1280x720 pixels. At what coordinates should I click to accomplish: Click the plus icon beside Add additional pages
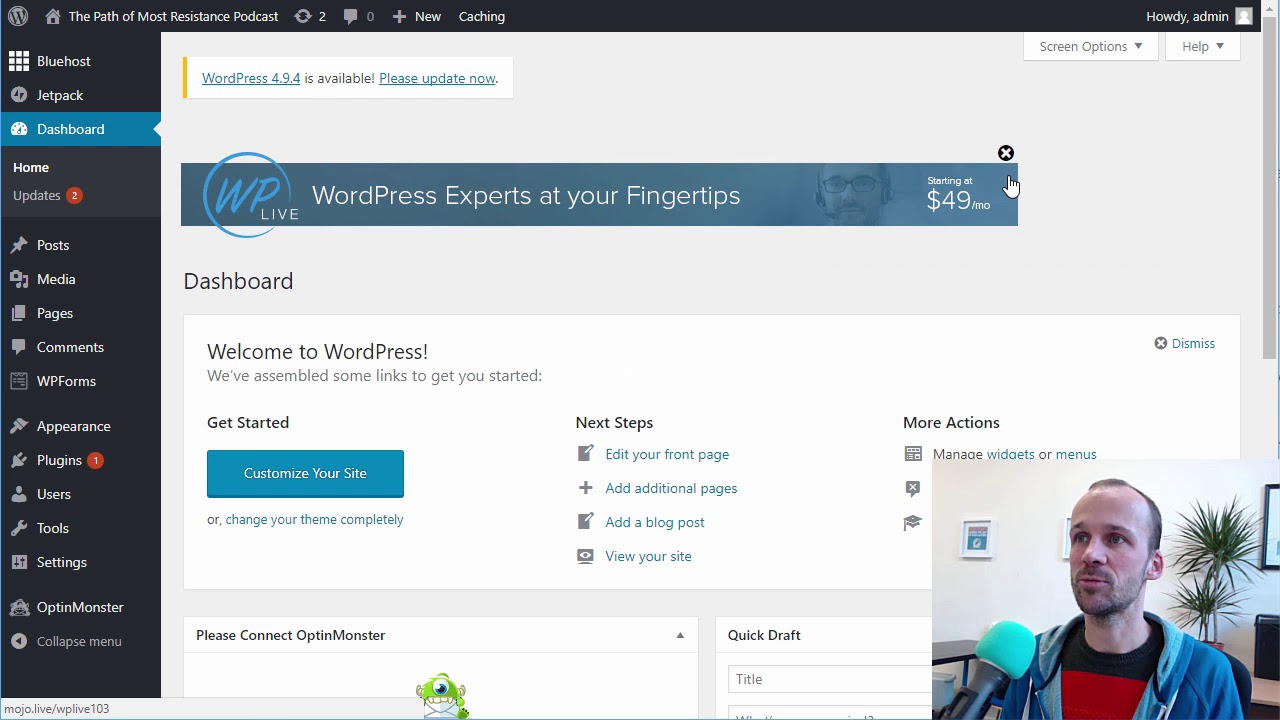[585, 488]
